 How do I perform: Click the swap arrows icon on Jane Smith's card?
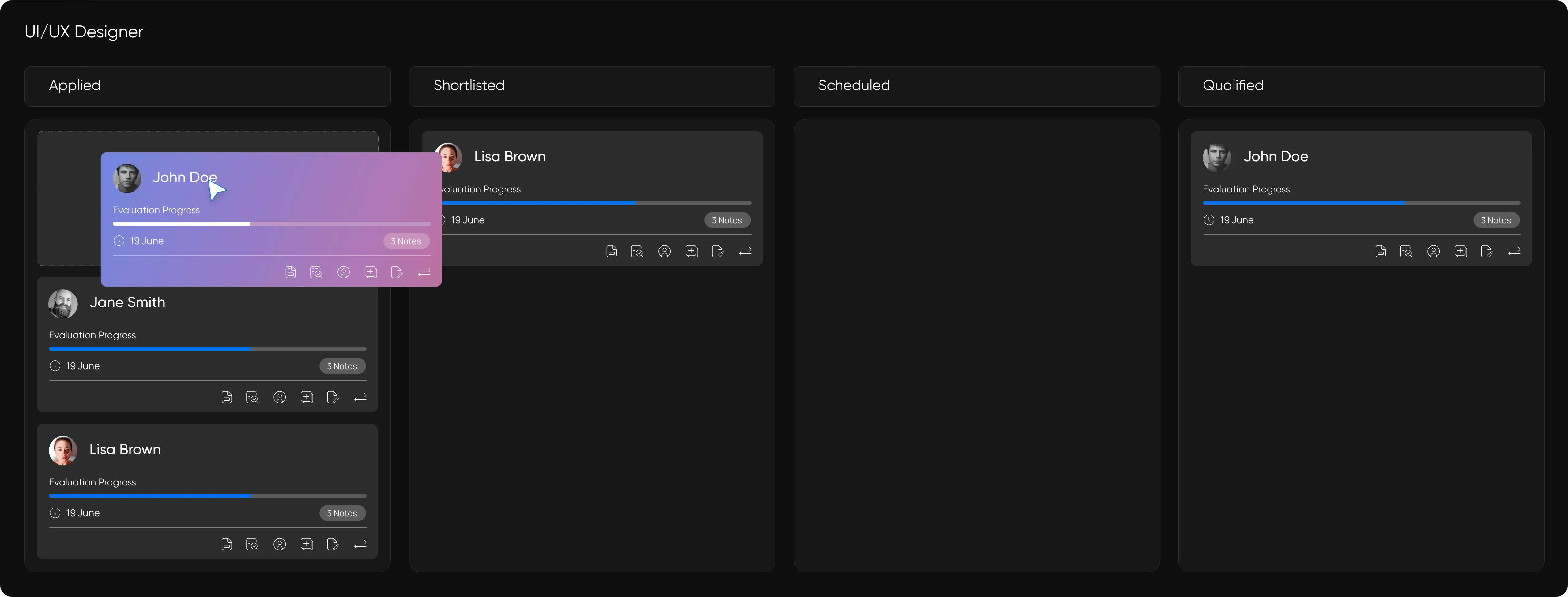coord(360,397)
